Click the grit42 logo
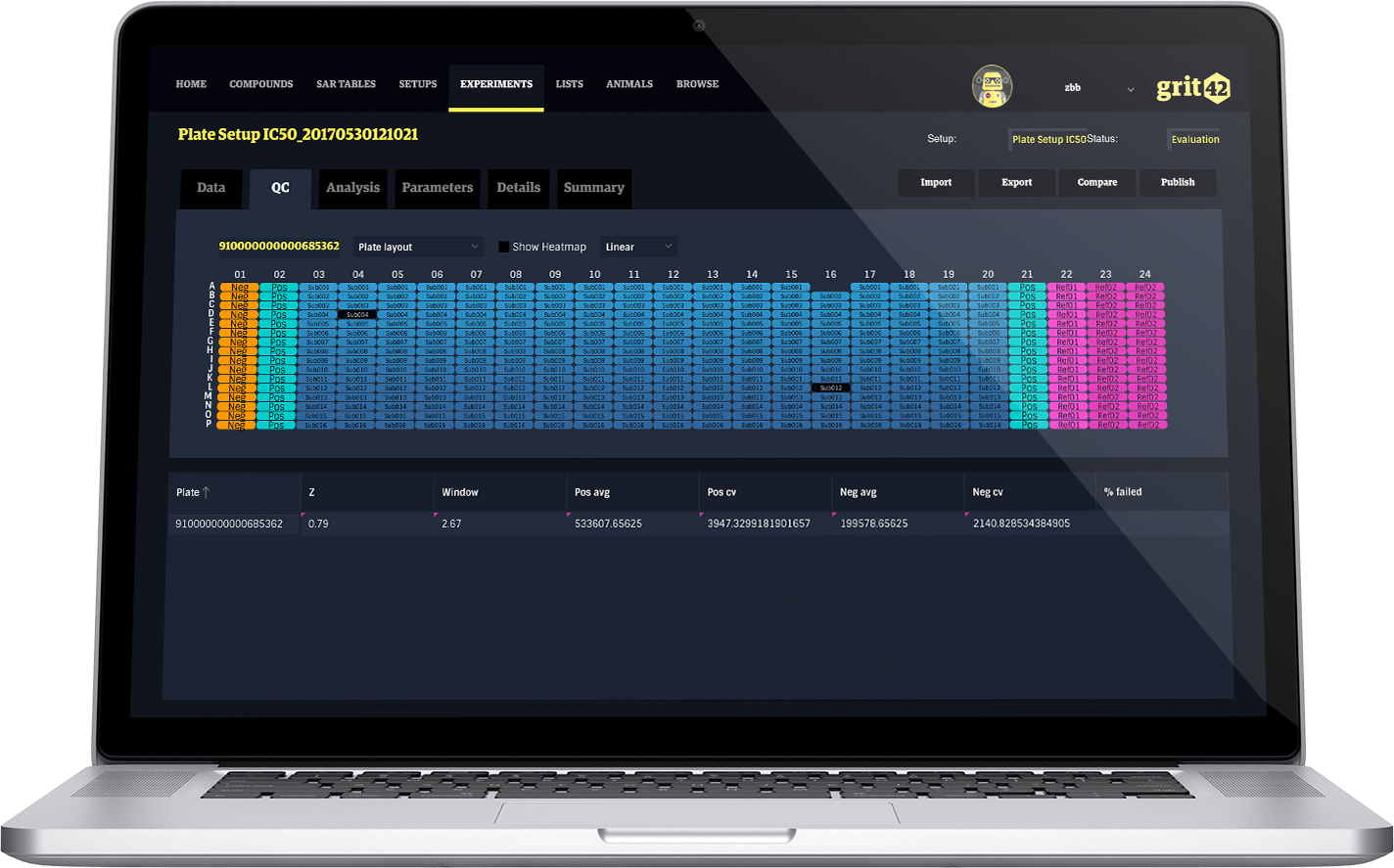Screen dimensions: 1394x868 (x=1192, y=88)
